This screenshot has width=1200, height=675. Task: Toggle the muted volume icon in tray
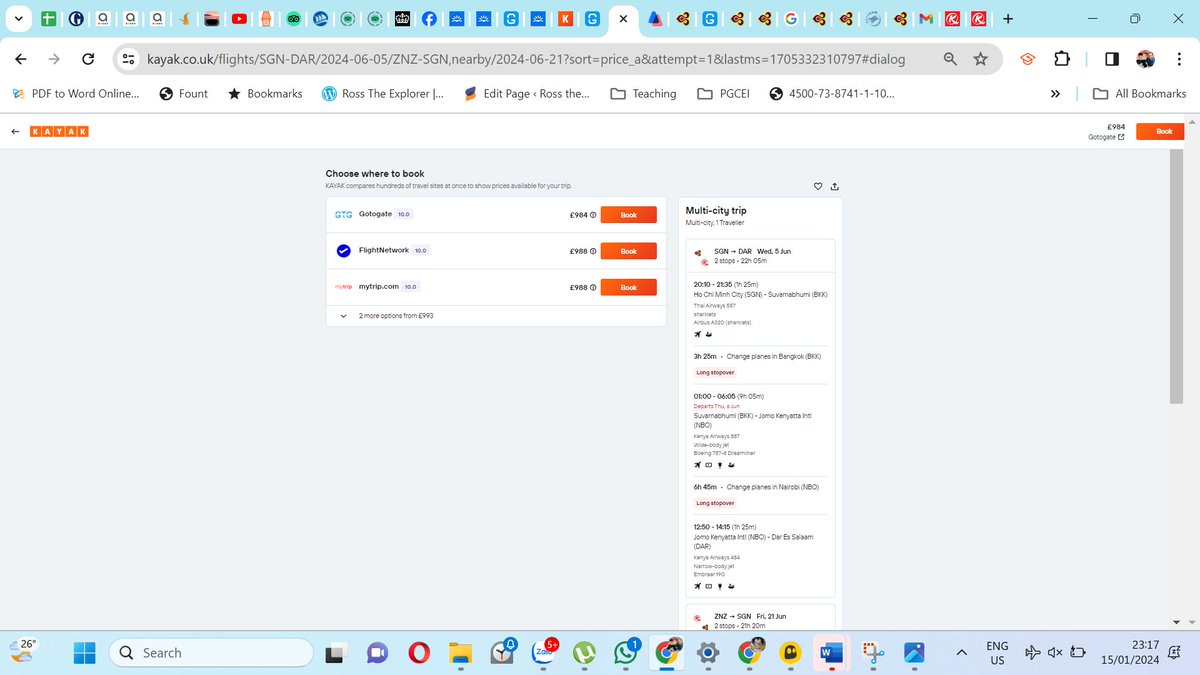point(1055,653)
